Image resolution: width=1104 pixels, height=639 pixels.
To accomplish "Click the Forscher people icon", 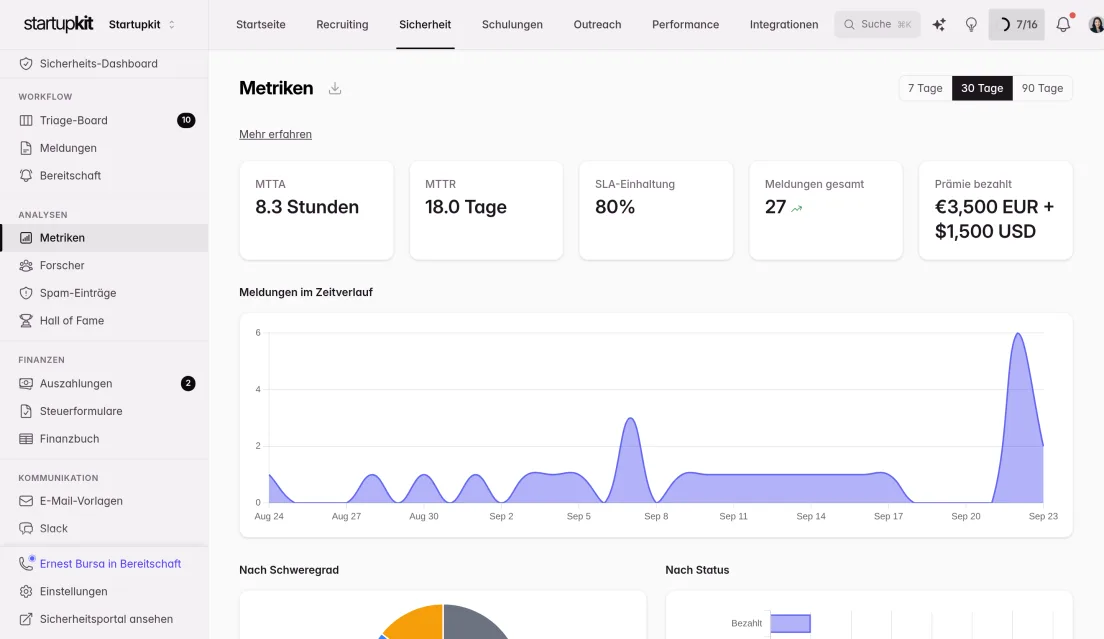I will point(26,265).
